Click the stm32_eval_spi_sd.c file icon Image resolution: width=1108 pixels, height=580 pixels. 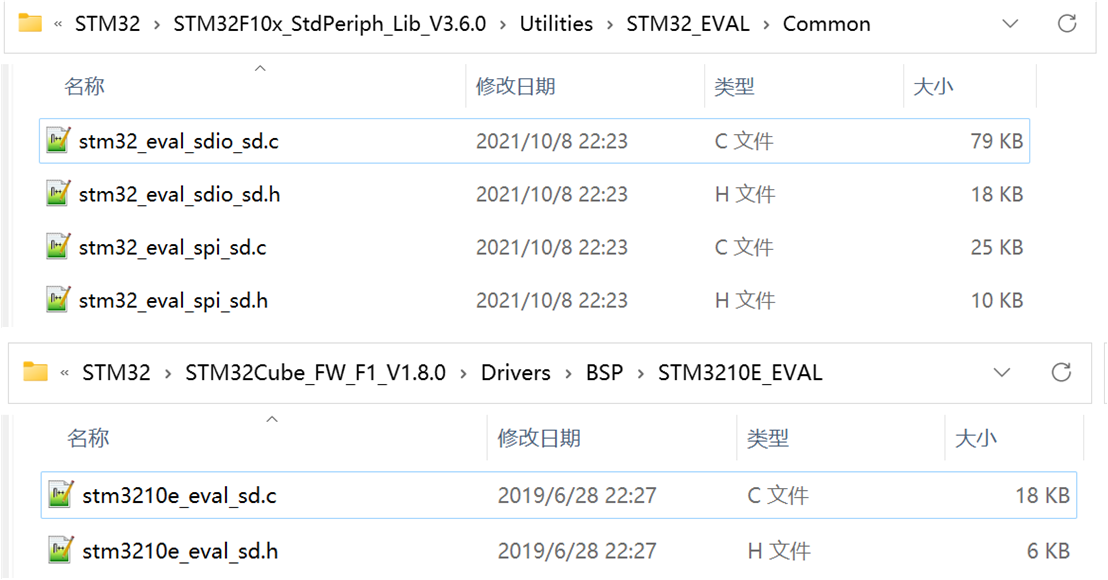tap(58, 247)
